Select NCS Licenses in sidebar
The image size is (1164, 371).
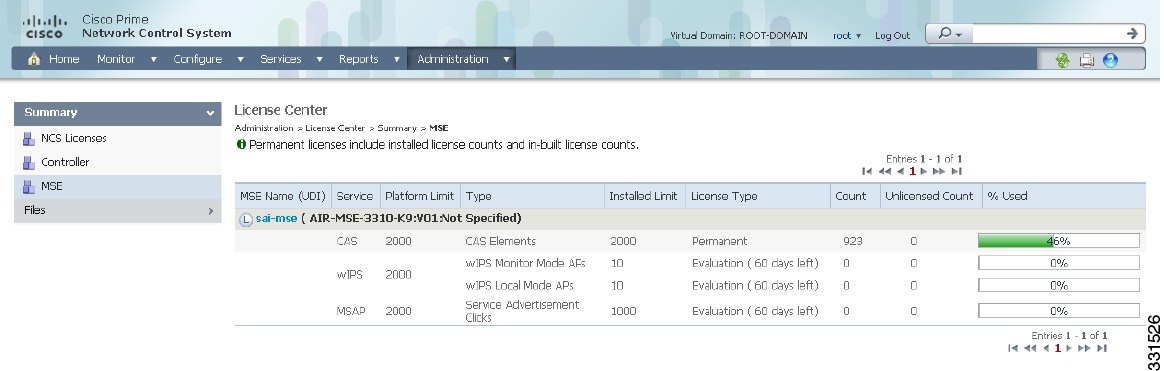pyautogui.click(x=73, y=138)
